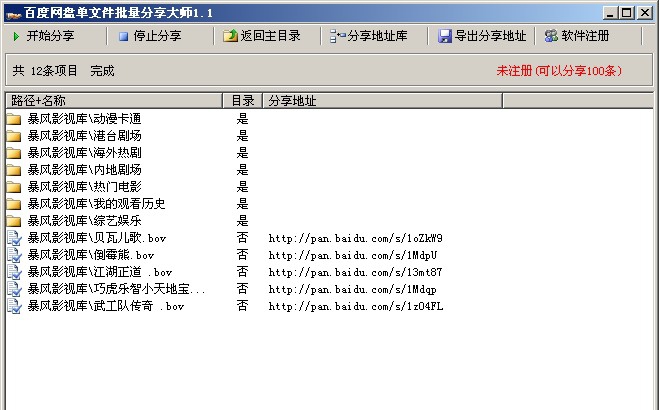Click the 完成 status text

point(102,71)
